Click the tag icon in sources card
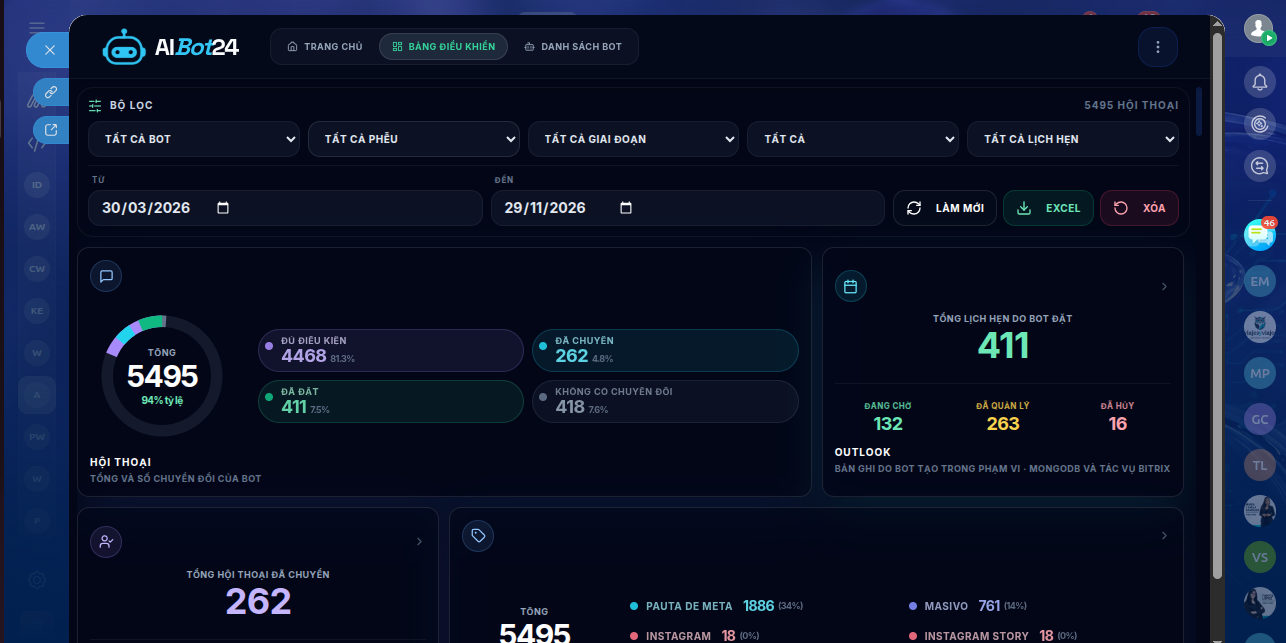The height and width of the screenshot is (643, 1286). [478, 536]
